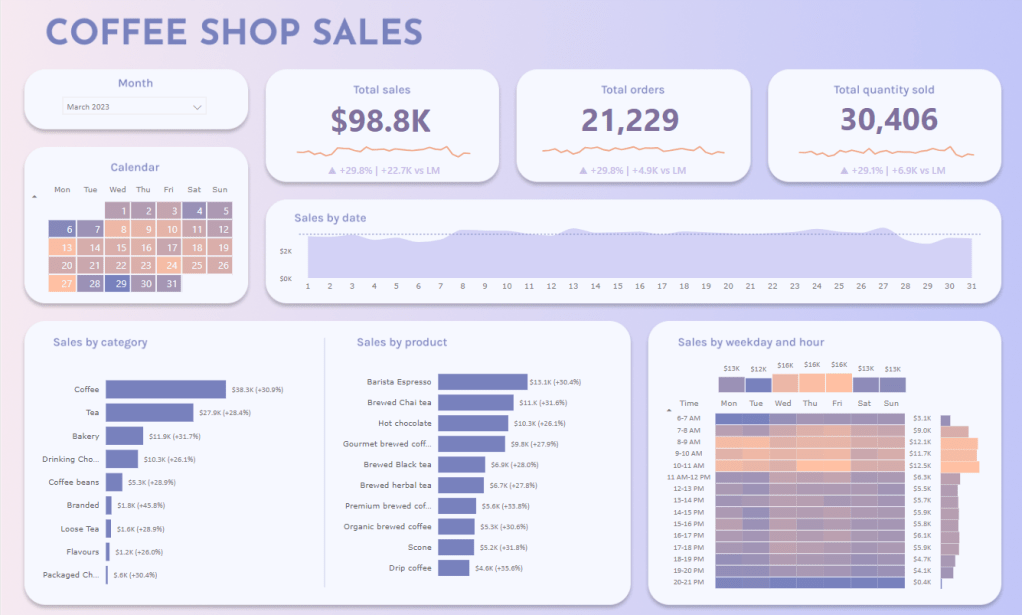Click calendar day 24
Image resolution: width=1022 pixels, height=615 pixels.
170,265
